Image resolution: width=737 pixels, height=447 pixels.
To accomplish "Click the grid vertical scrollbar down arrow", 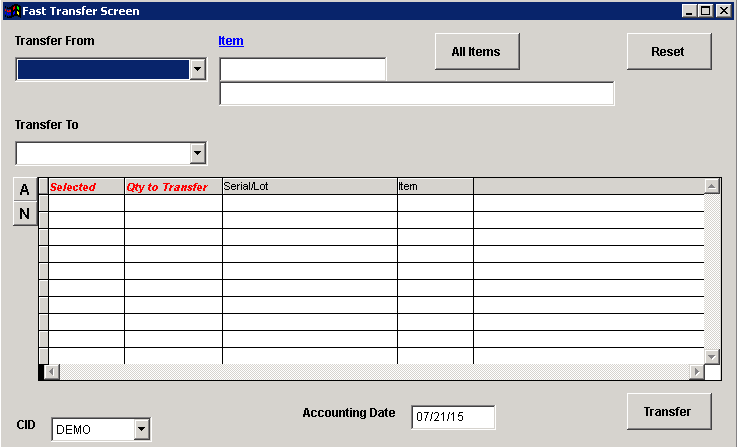I will [712, 357].
